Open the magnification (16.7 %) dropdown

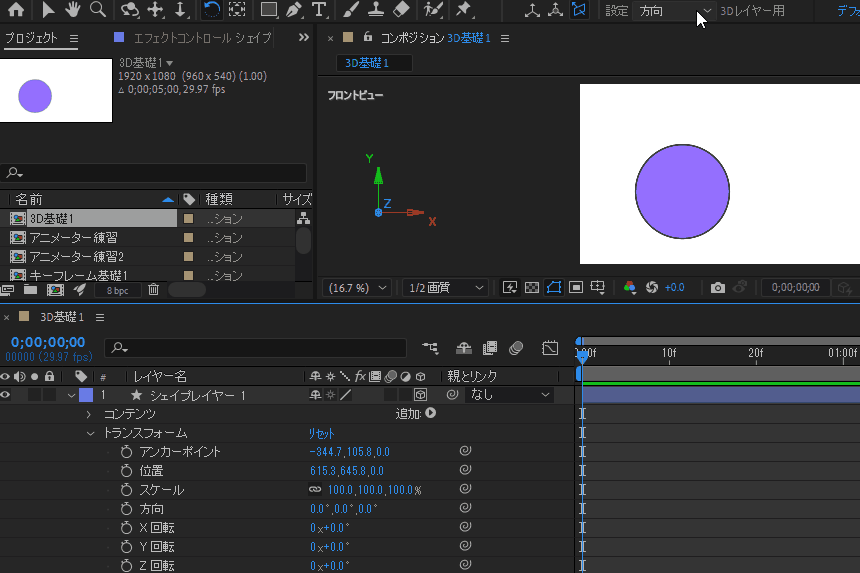[357, 287]
